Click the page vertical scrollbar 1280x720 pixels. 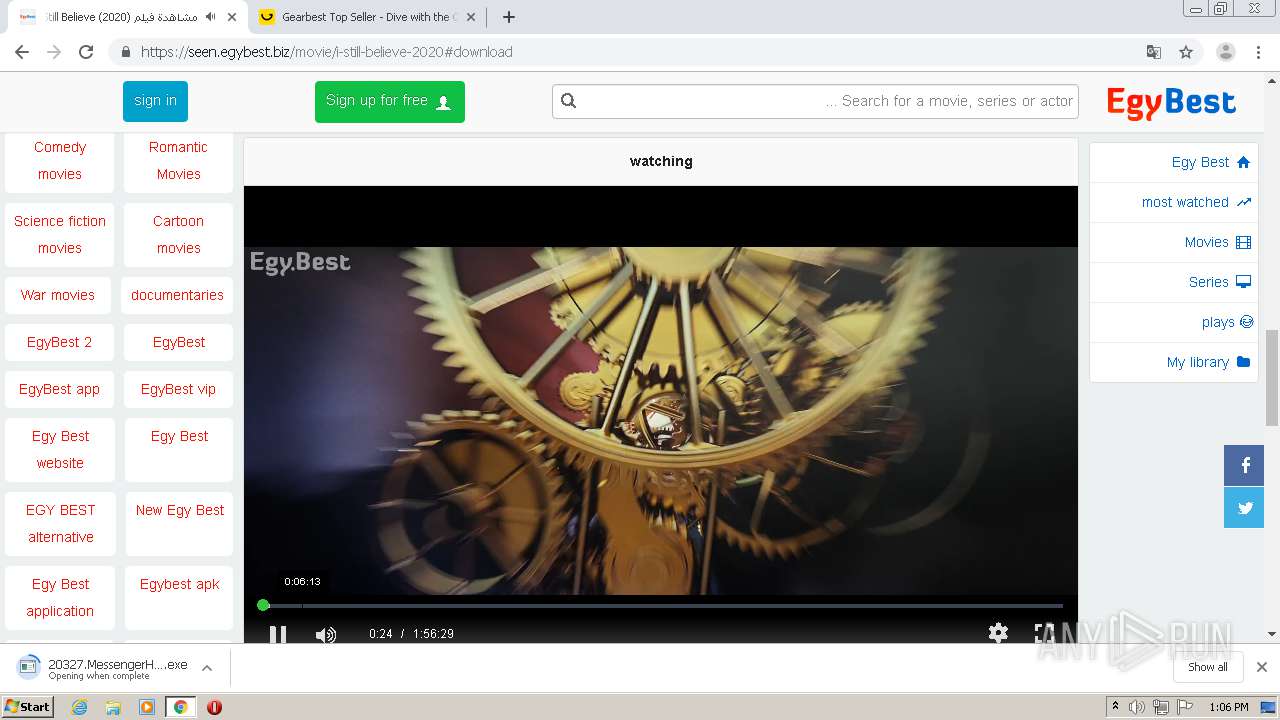(x=1272, y=378)
